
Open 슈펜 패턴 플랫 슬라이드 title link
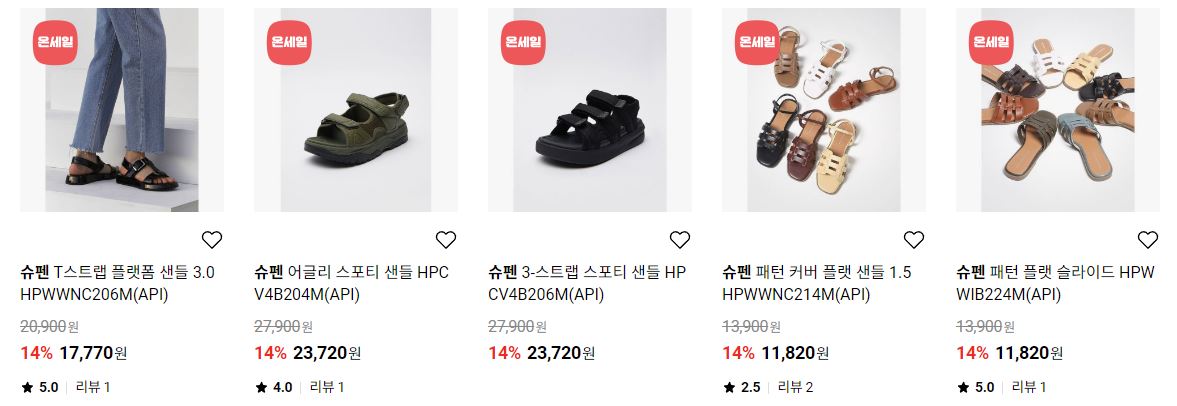click(x=1055, y=284)
